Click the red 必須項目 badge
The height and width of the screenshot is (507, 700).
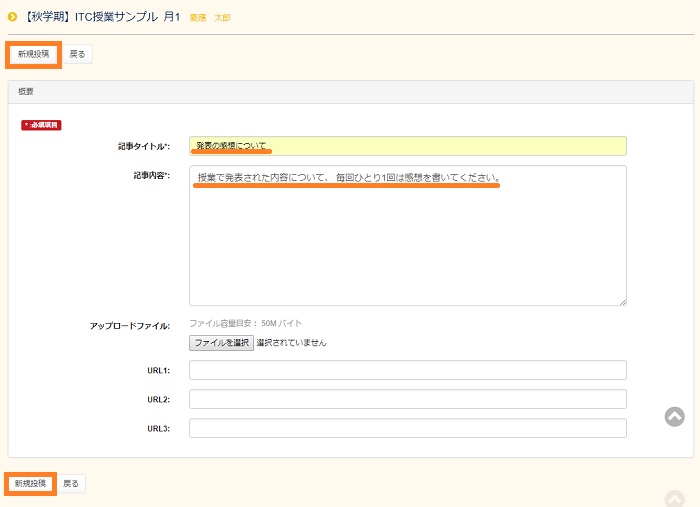[x=42, y=125]
